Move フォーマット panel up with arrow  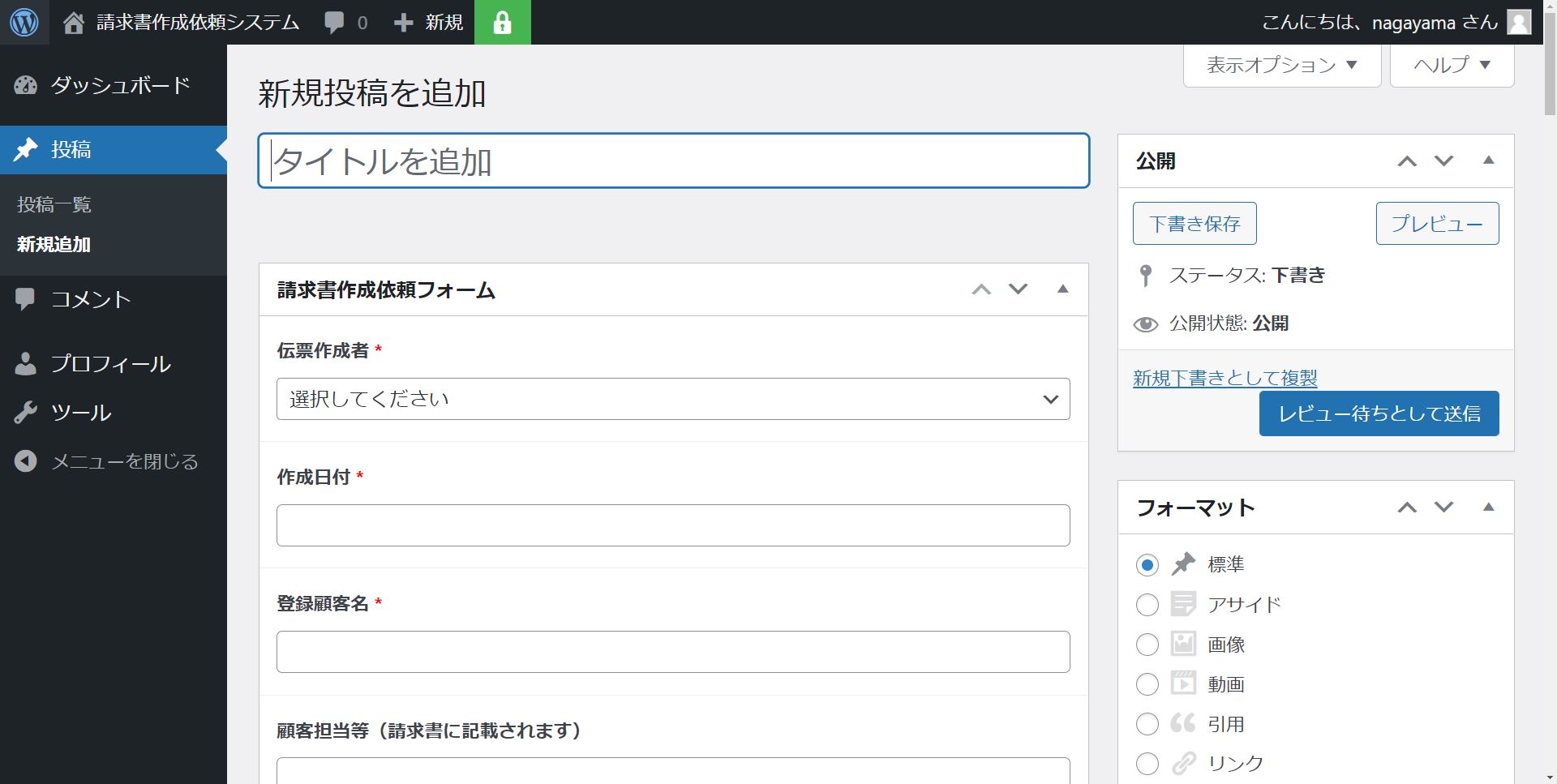[1407, 508]
